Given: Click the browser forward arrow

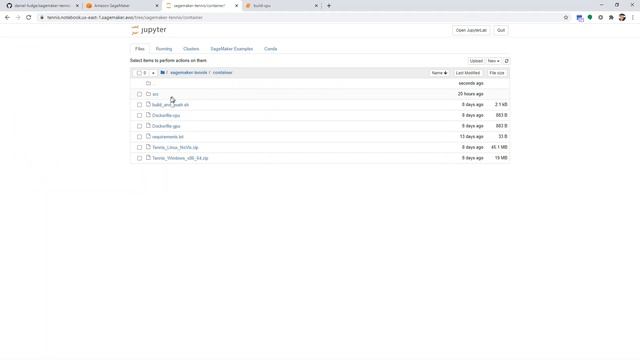Looking at the screenshot, I should click(18, 18).
